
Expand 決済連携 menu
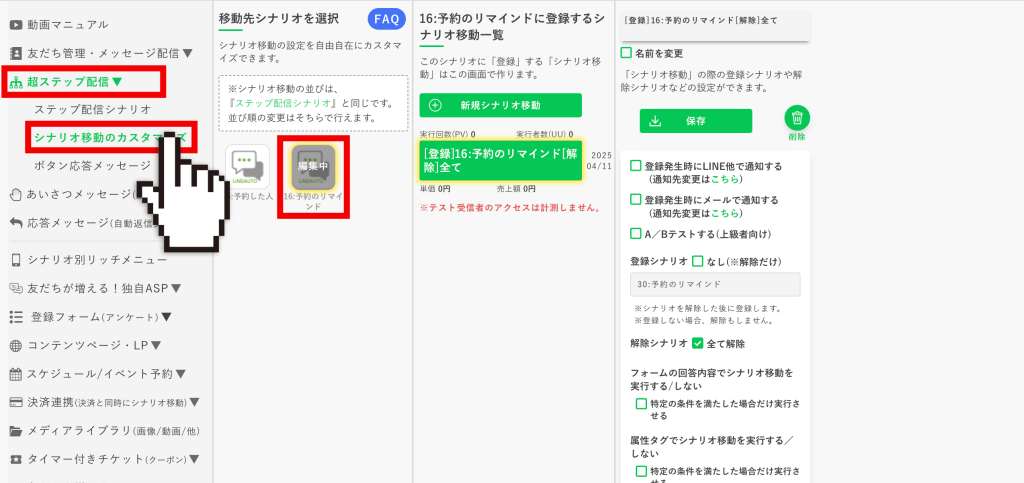pos(104,402)
